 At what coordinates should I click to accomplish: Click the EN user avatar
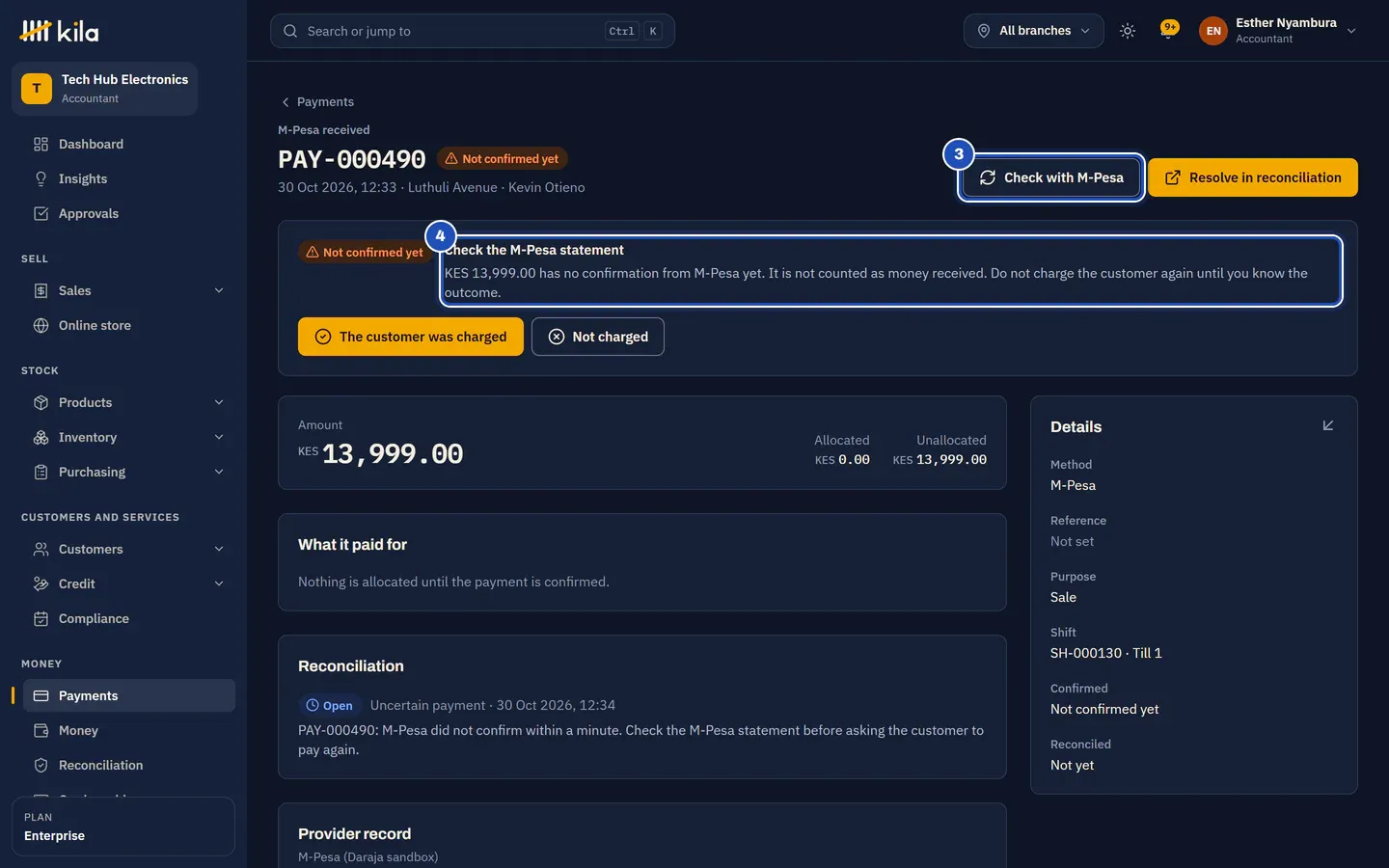[x=1213, y=31]
